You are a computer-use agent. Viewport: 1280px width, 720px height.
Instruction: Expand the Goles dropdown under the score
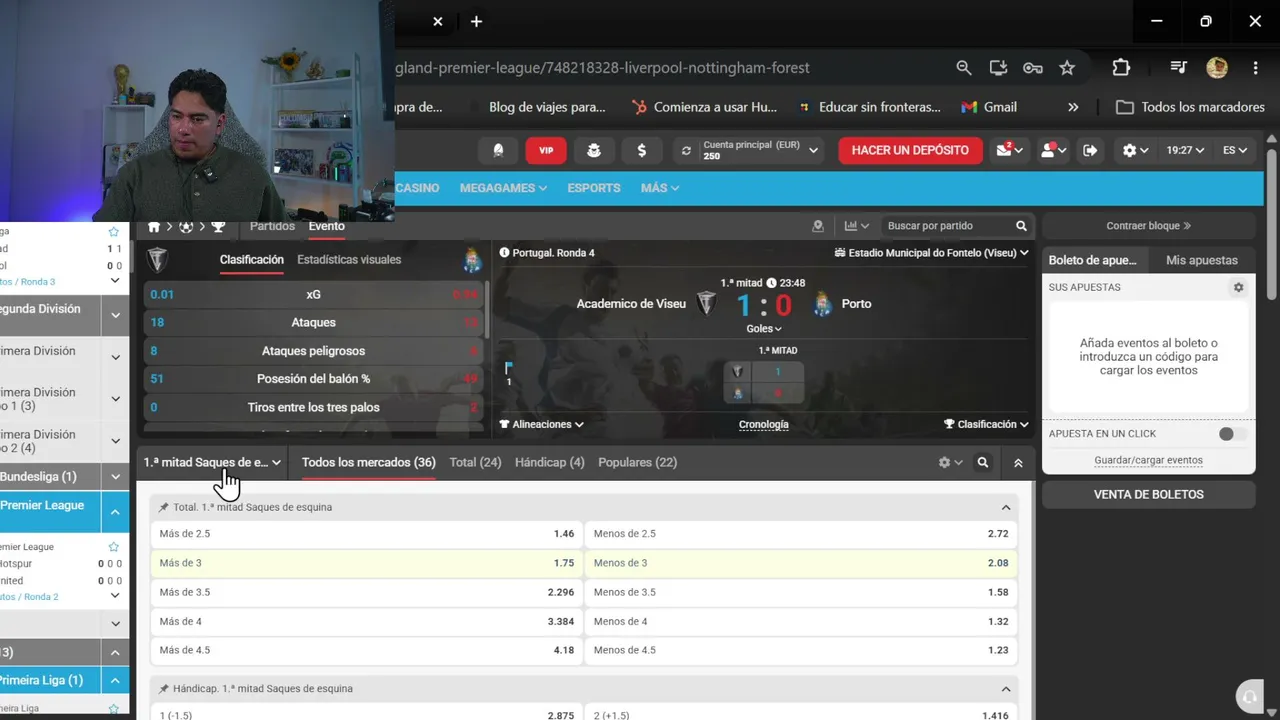coord(764,328)
